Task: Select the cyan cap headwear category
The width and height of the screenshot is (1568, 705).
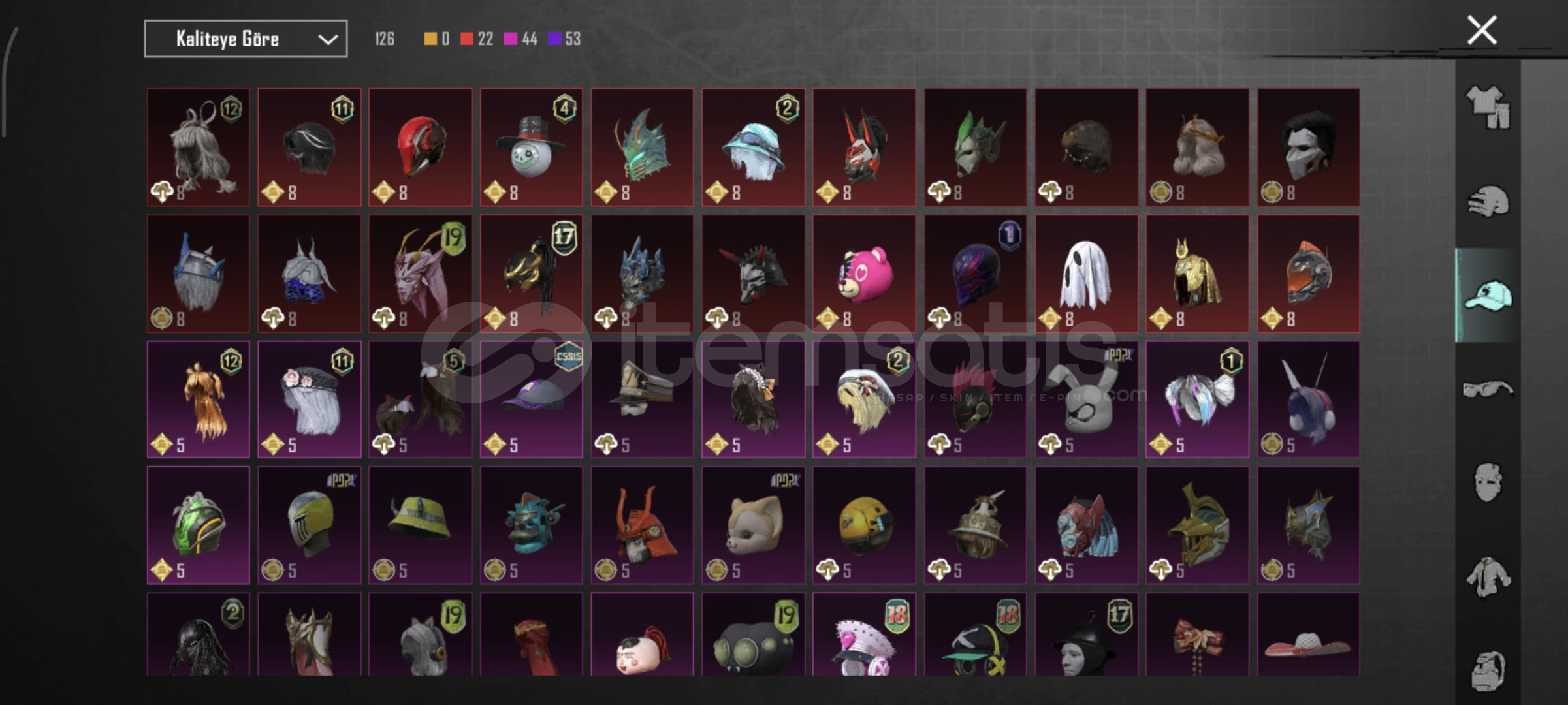Action: pyautogui.click(x=1488, y=296)
